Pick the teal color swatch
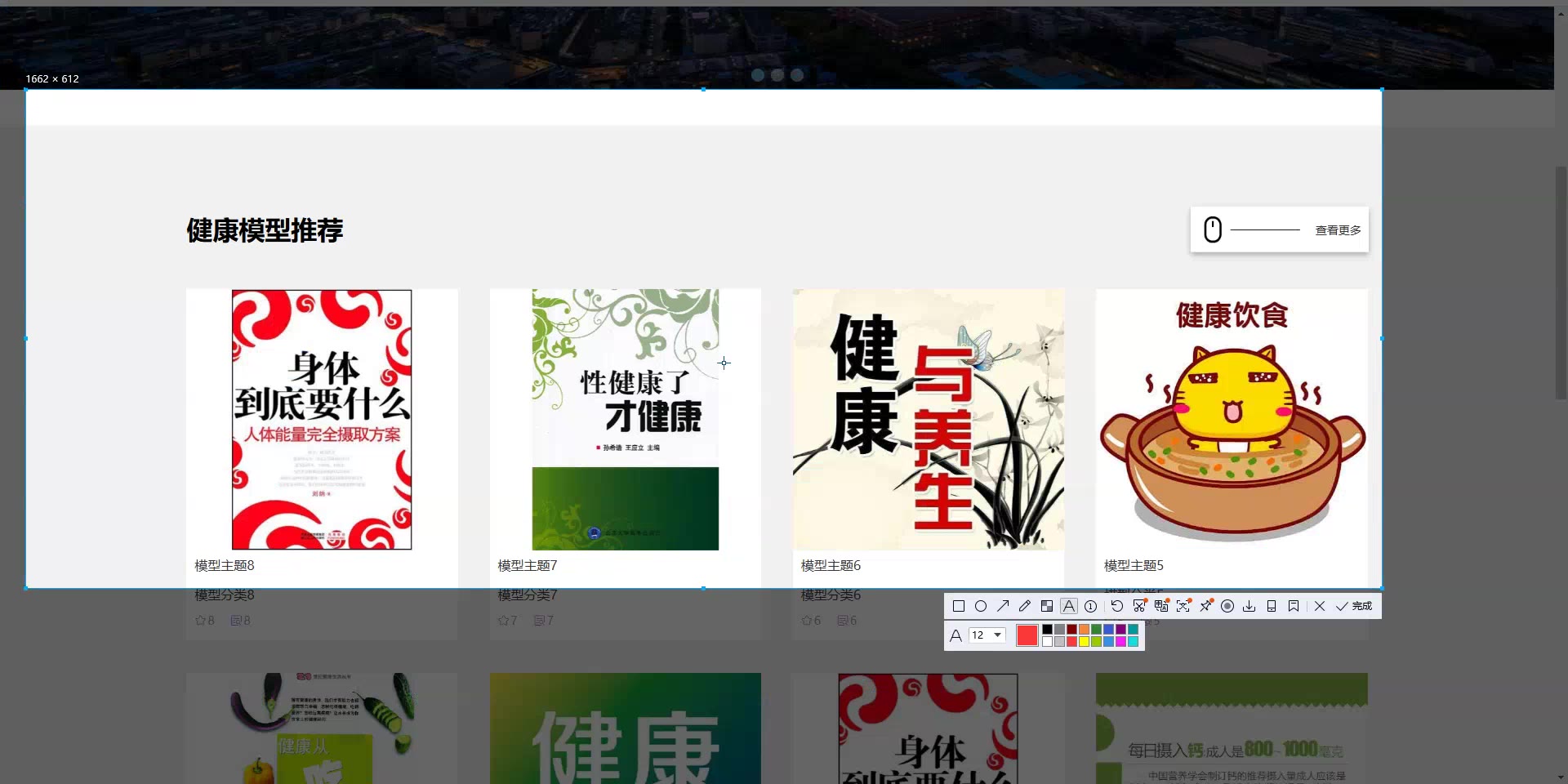This screenshot has width=1568, height=784. click(x=1134, y=630)
